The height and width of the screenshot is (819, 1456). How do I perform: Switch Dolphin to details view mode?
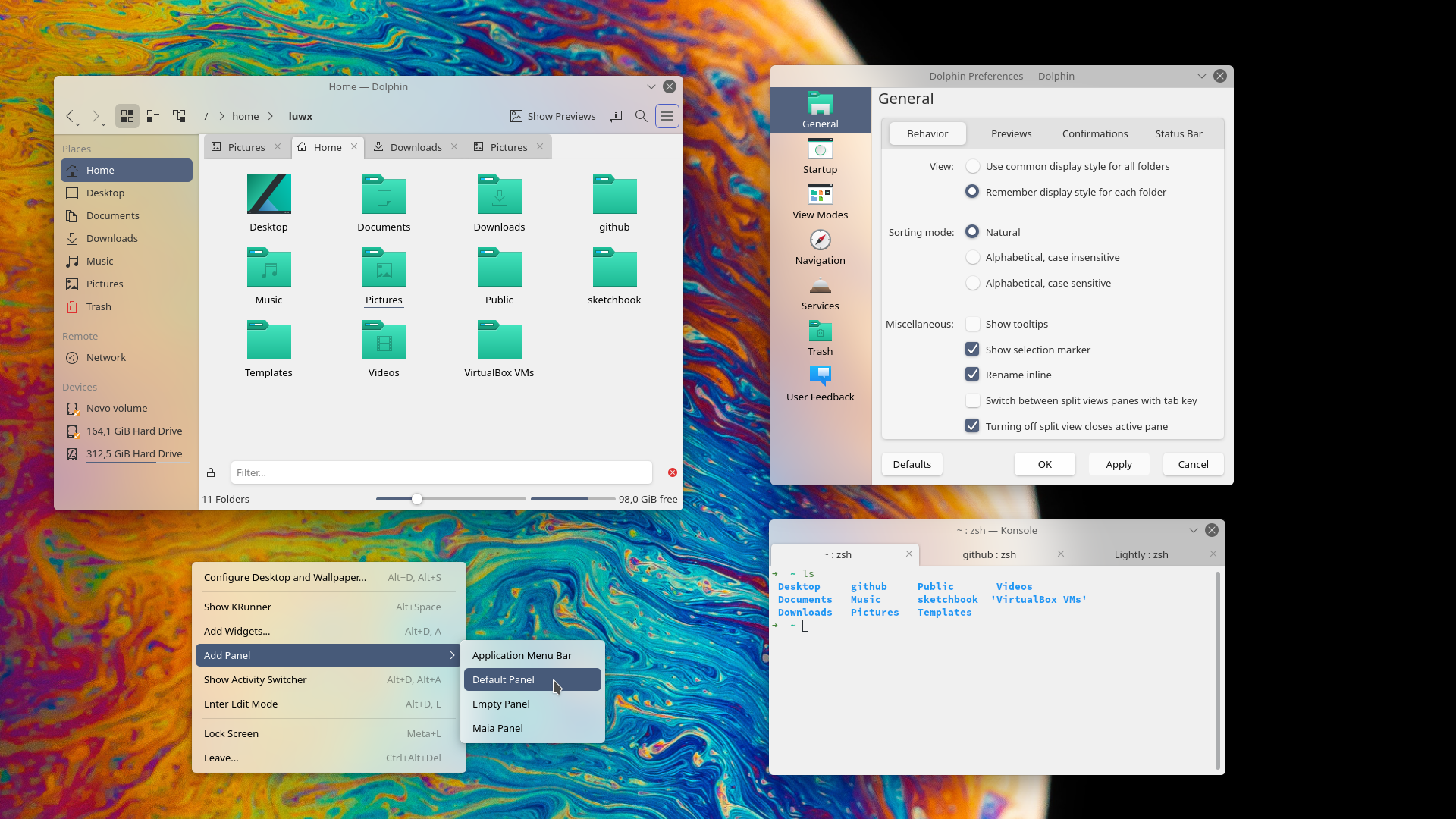[x=152, y=115]
